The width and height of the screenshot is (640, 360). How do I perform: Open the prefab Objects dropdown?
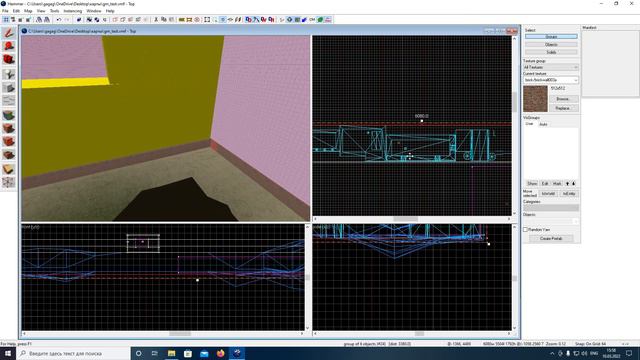(551, 221)
